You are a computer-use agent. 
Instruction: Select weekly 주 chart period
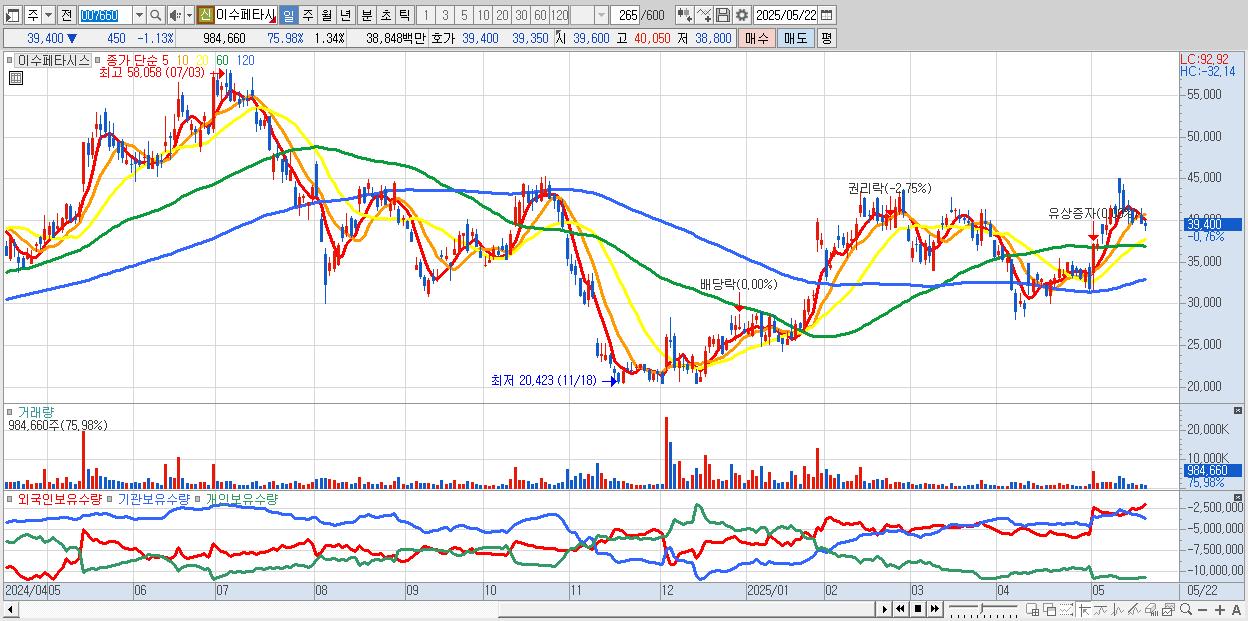tap(308, 15)
